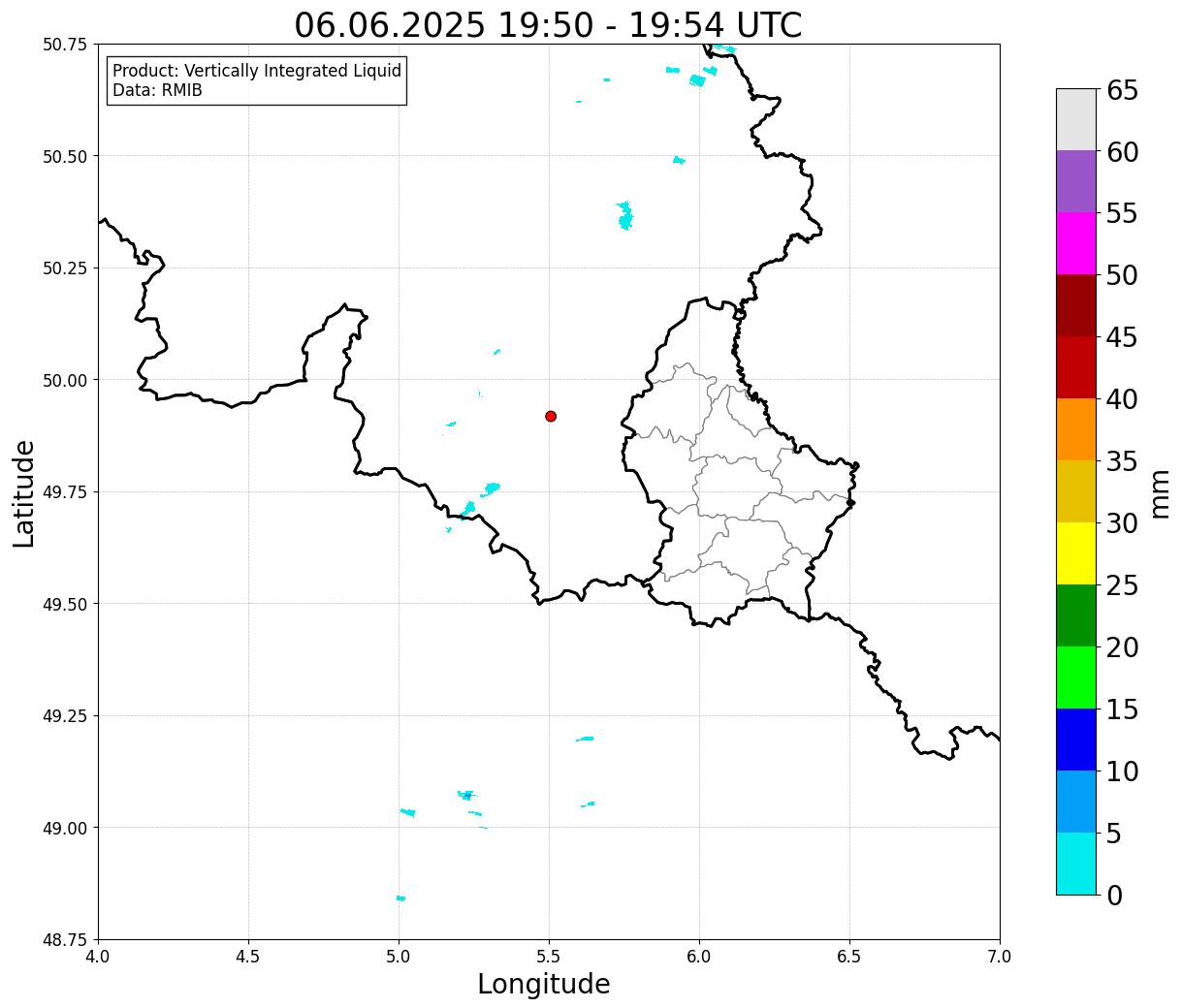The width and height of the screenshot is (1182, 1008).
Task: Click the 50.00 latitude tick label
Action: [x=65, y=380]
